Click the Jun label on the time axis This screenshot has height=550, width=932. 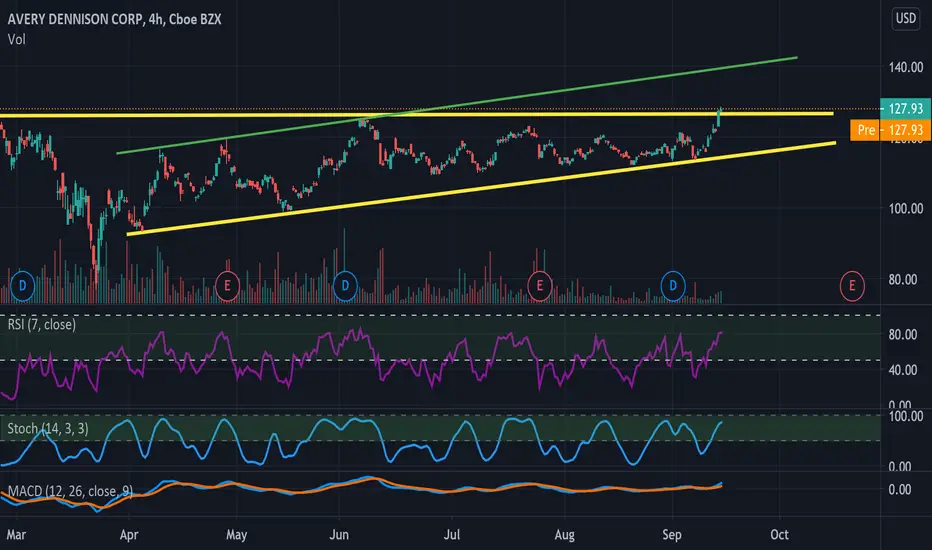(x=339, y=535)
